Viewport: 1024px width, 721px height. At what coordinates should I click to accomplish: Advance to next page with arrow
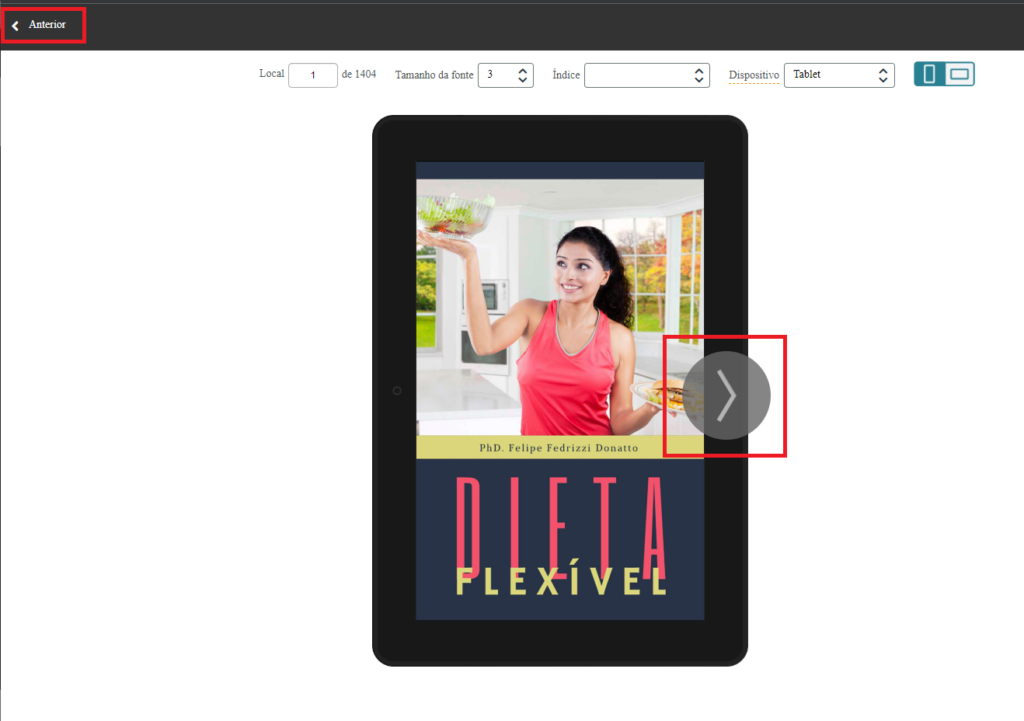727,396
